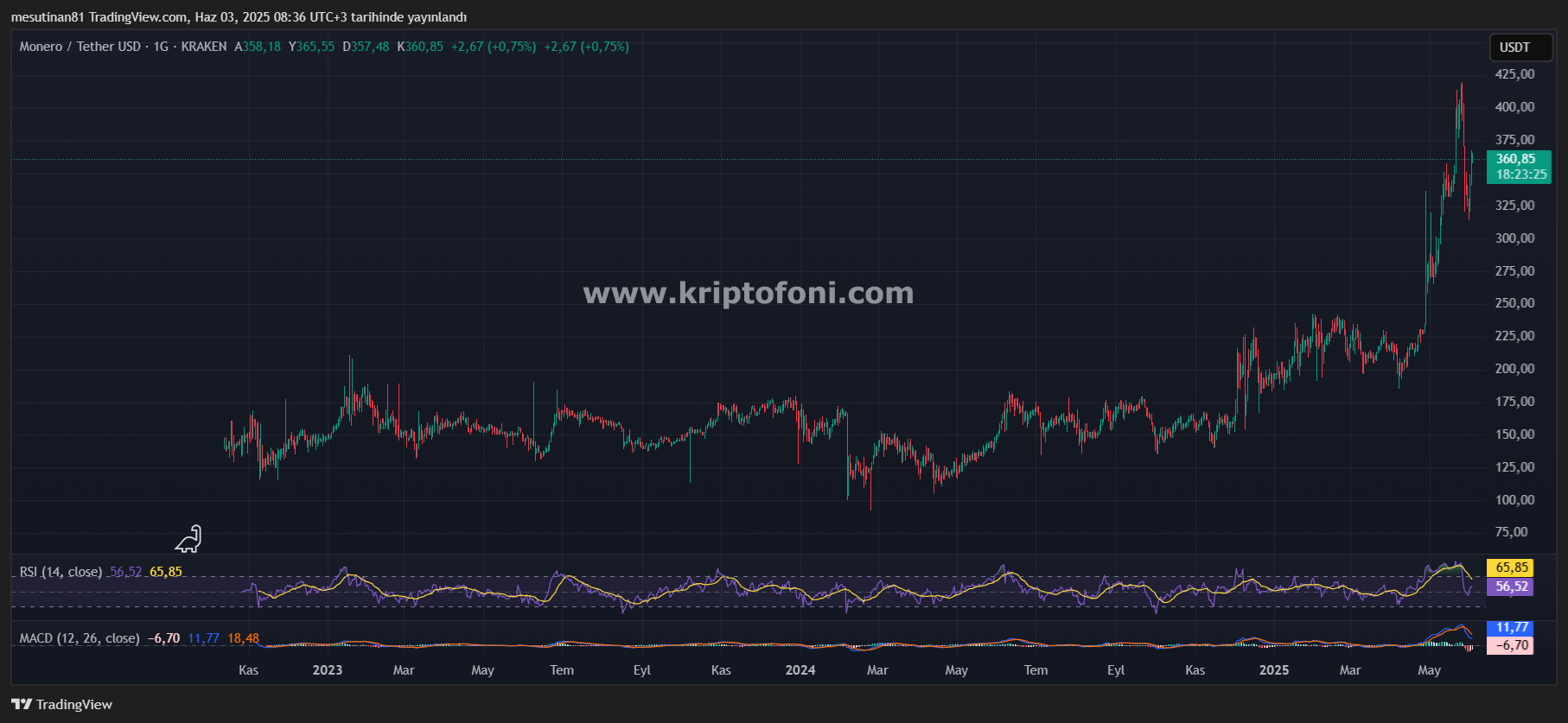Viewport: 1568px width, 723px height.
Task: Click the dinosaur icon above the RSI pane
Action: tap(188, 539)
